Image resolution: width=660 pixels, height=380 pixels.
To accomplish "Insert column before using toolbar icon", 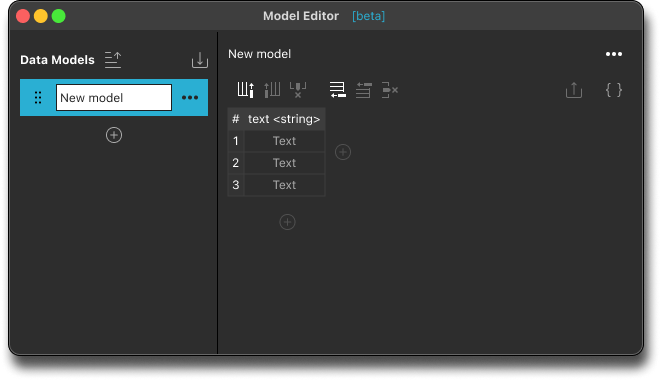I will click(x=272, y=90).
